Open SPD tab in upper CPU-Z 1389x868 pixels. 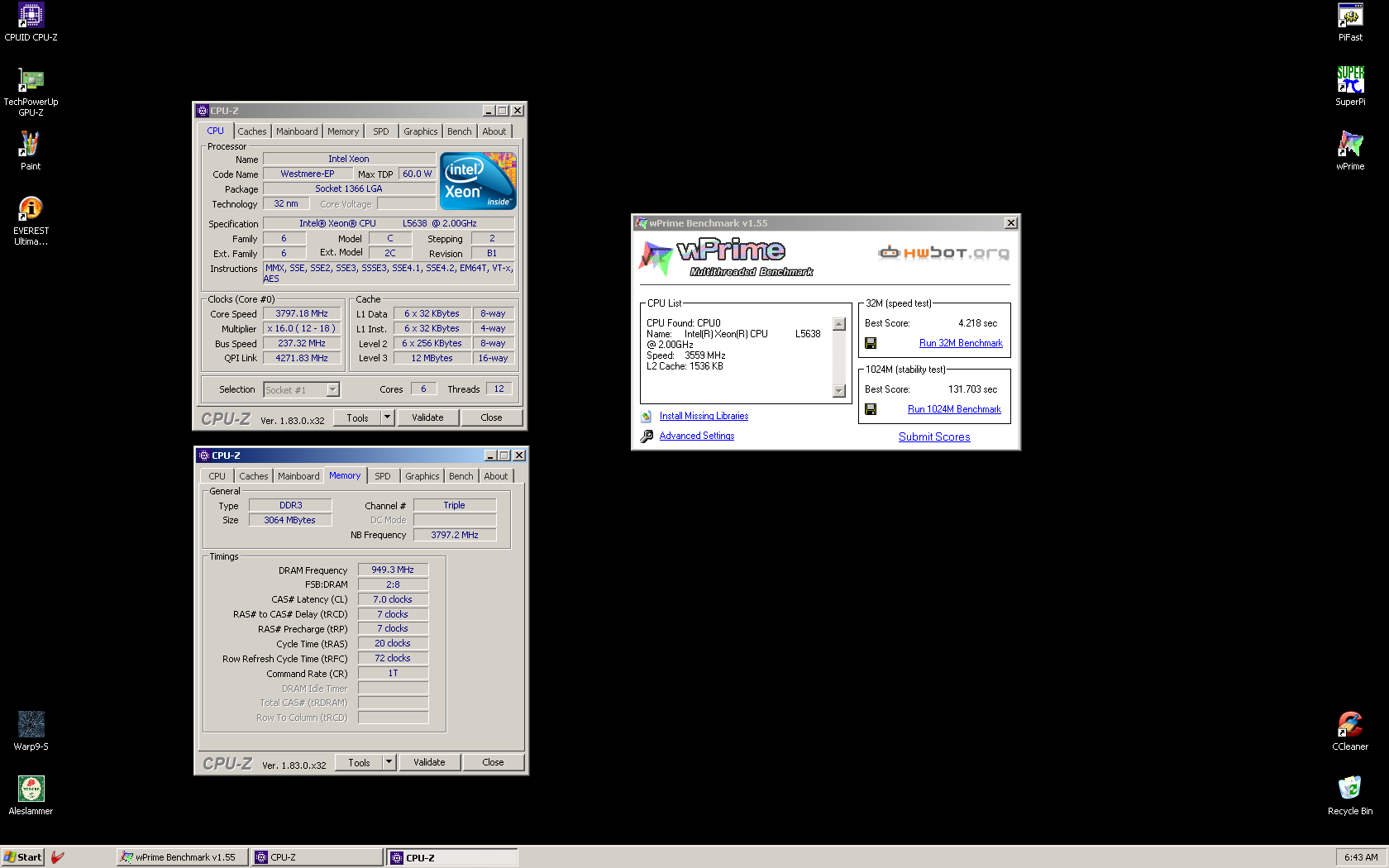click(x=381, y=131)
